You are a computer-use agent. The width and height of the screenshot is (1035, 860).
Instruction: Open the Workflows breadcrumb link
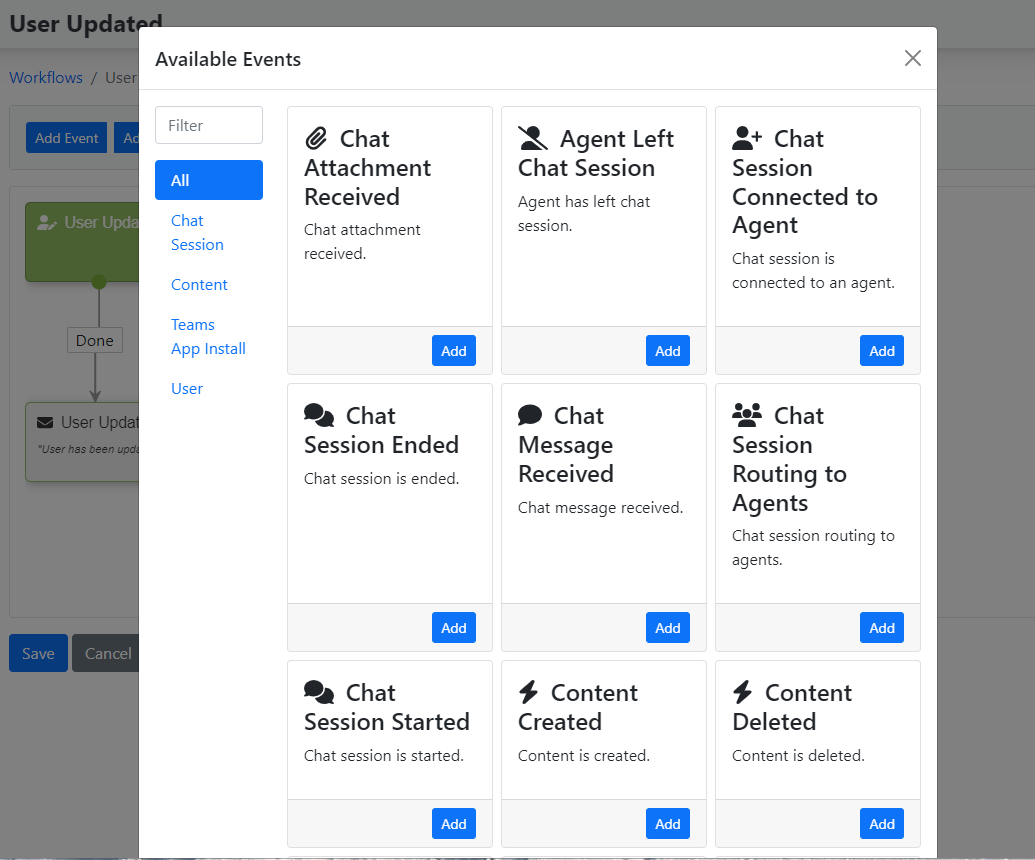tap(46, 78)
